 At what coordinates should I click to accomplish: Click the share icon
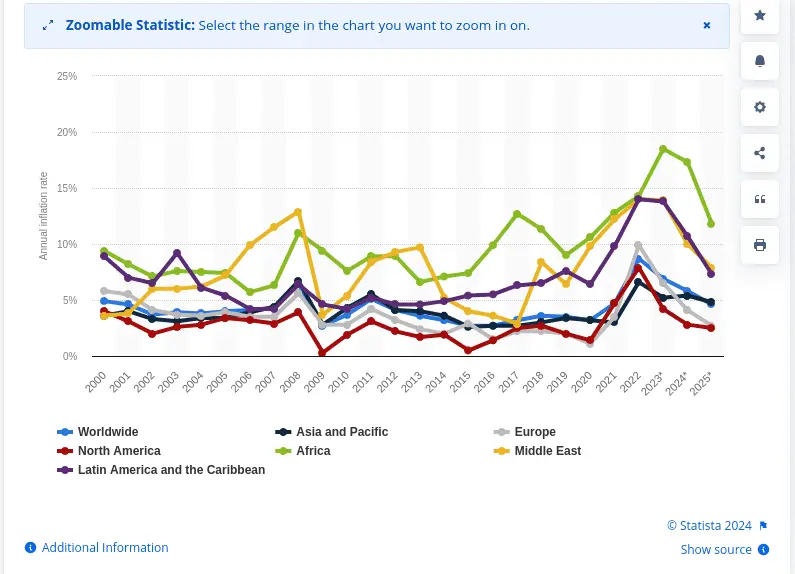[760, 153]
